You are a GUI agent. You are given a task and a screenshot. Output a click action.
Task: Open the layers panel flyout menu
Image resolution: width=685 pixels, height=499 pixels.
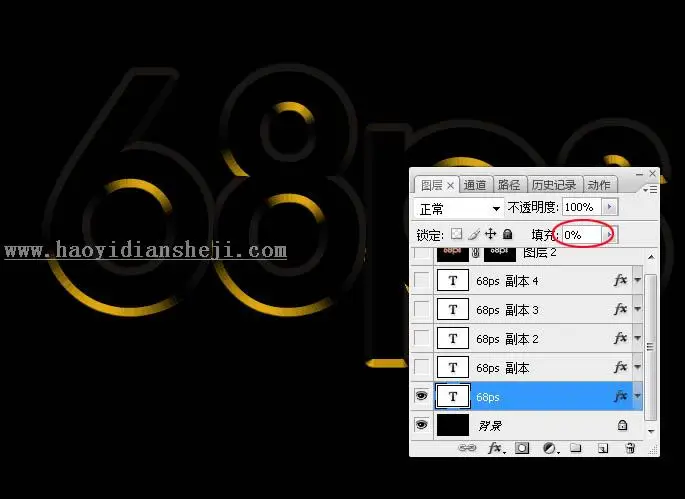(x=650, y=189)
